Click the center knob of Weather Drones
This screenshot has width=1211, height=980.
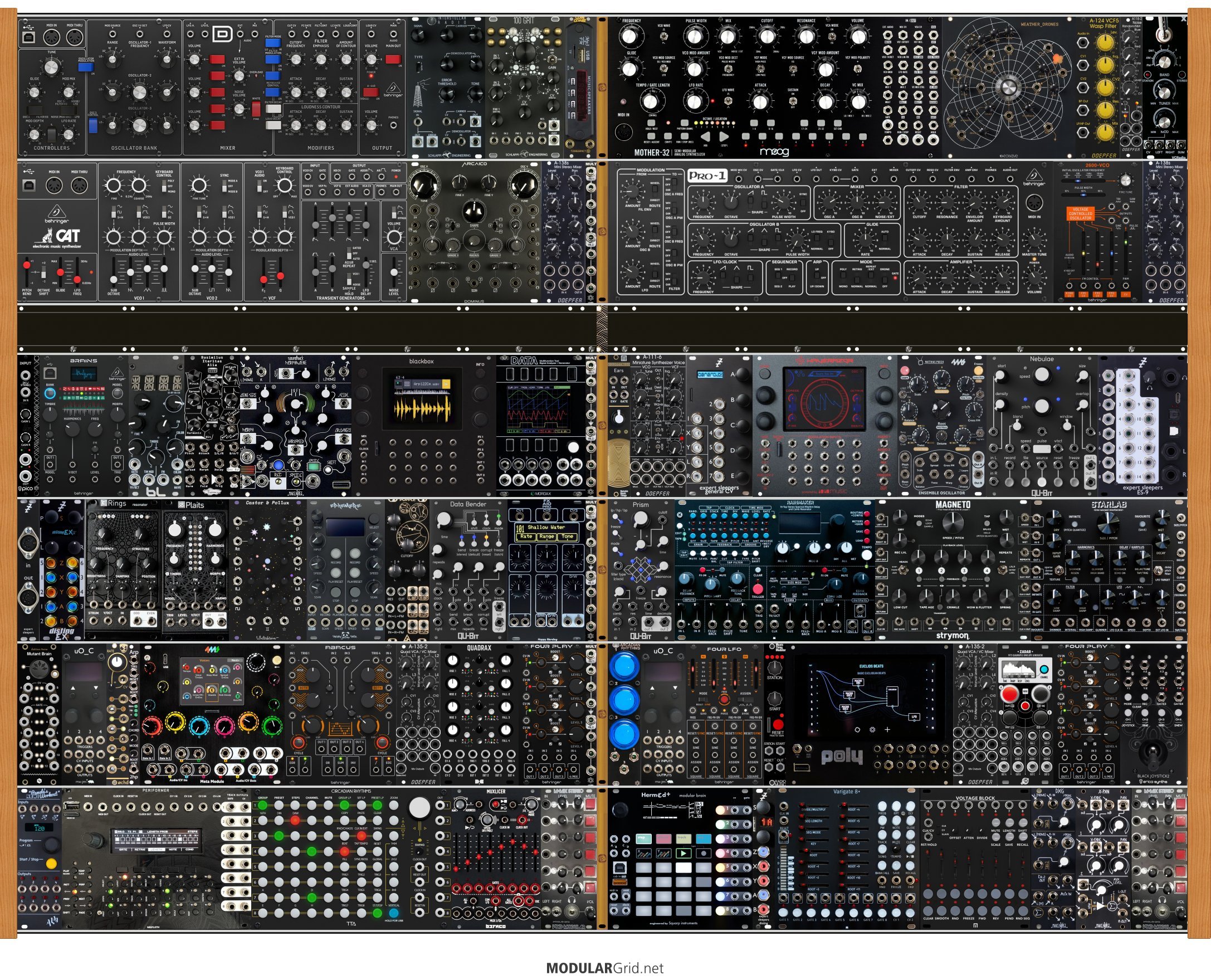(x=1008, y=86)
